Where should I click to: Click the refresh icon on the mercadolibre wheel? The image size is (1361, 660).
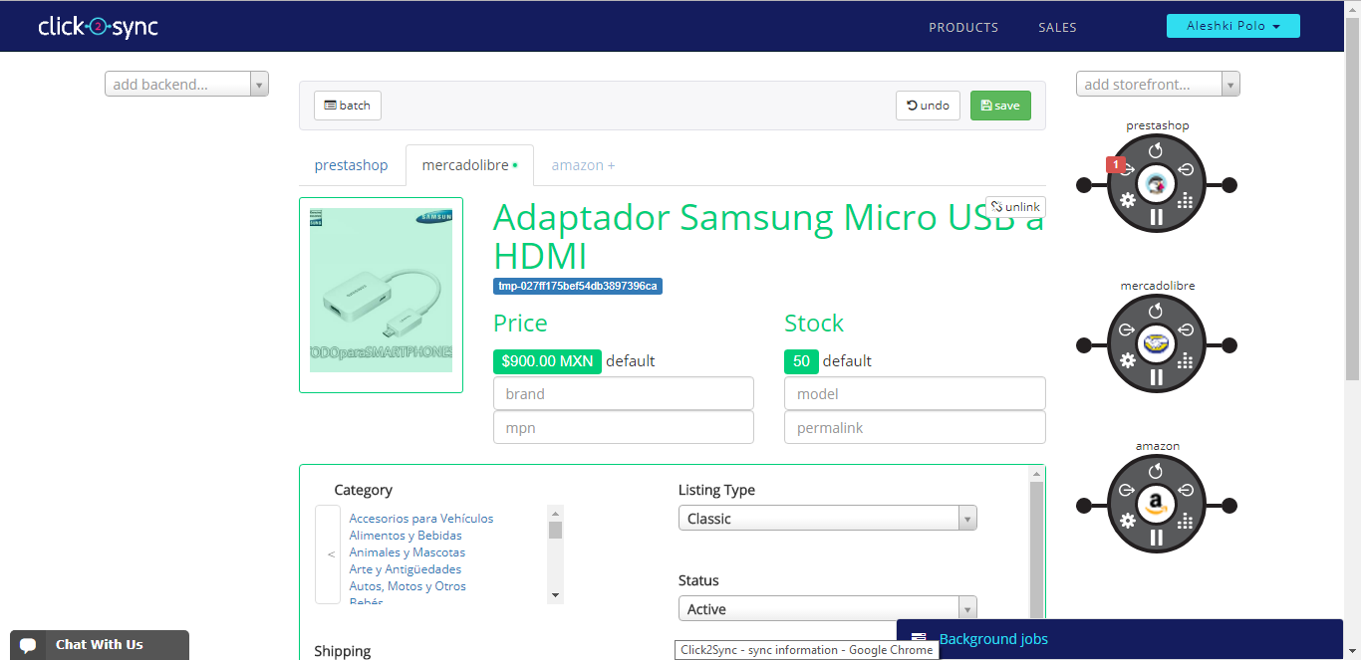coord(1156,312)
